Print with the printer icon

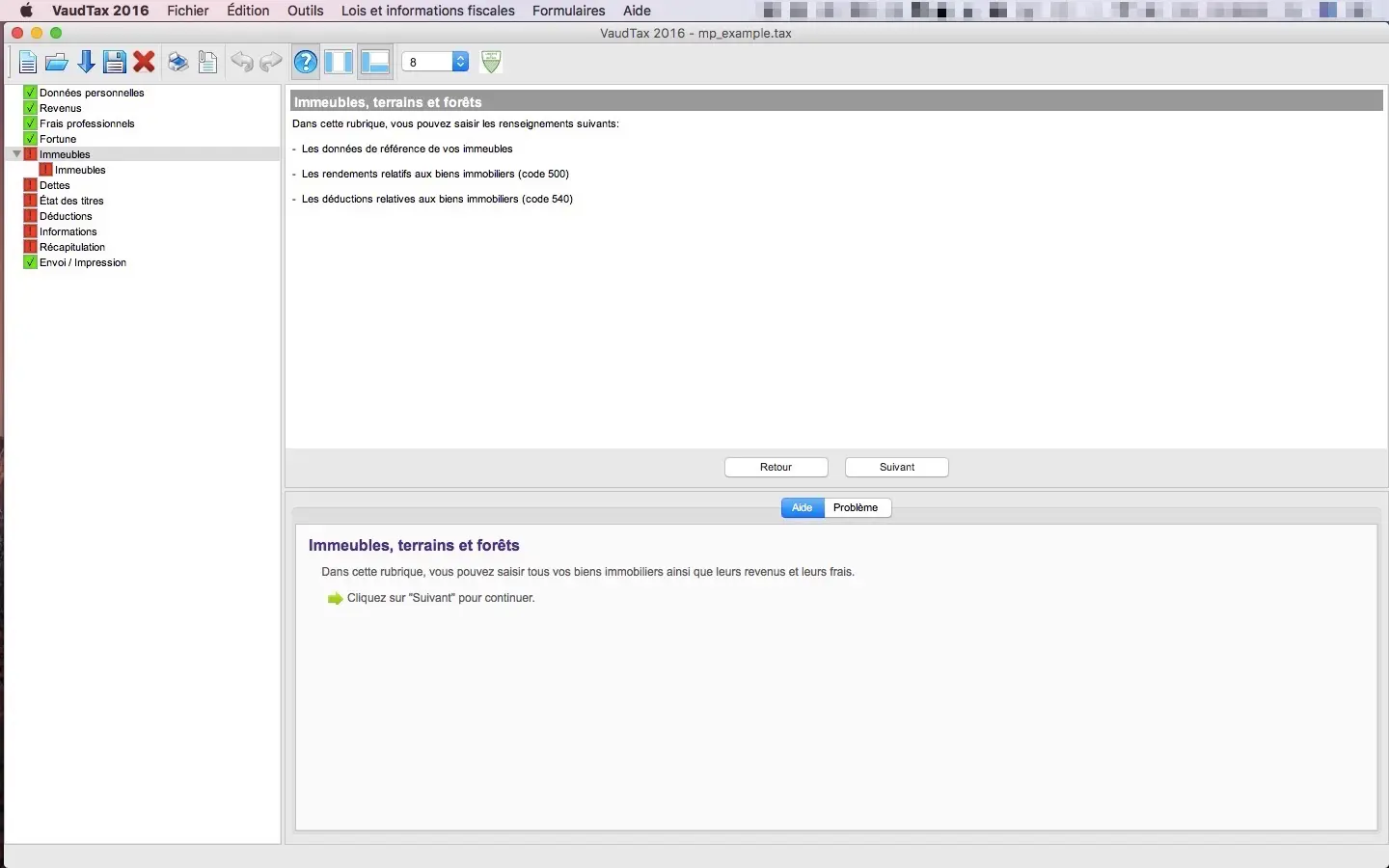(177, 63)
